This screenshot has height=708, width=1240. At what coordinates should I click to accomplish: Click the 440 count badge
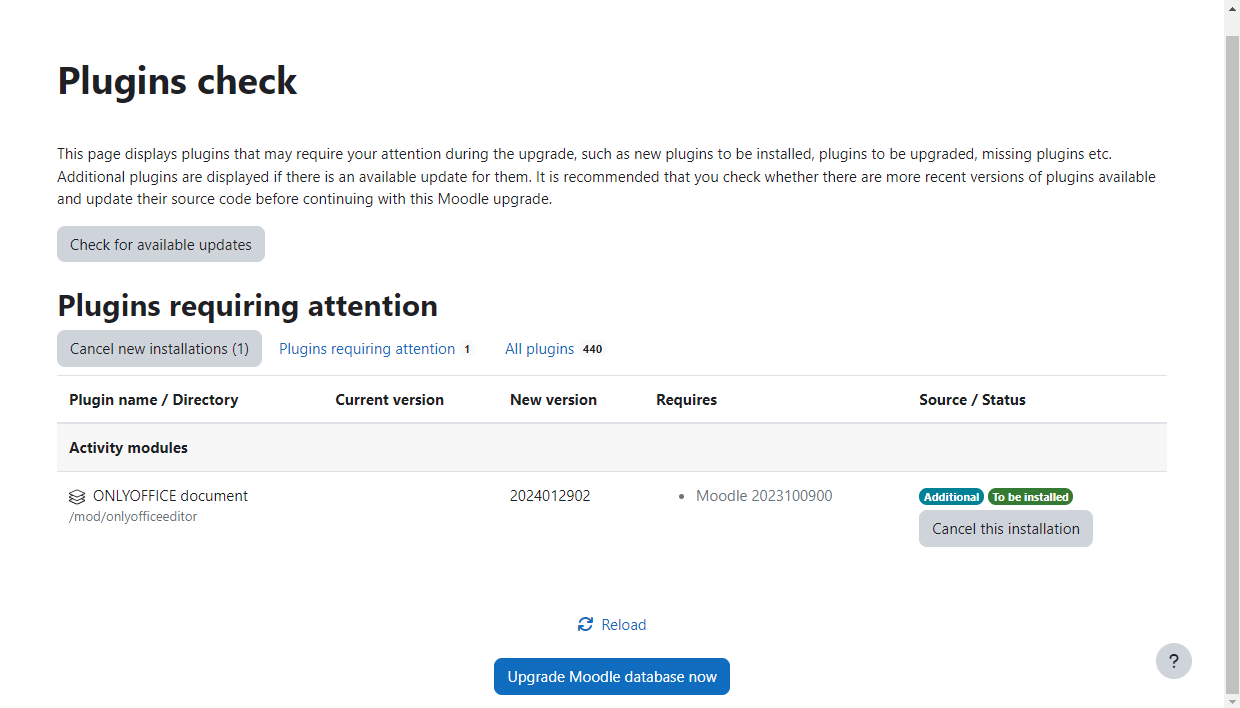tap(593, 350)
